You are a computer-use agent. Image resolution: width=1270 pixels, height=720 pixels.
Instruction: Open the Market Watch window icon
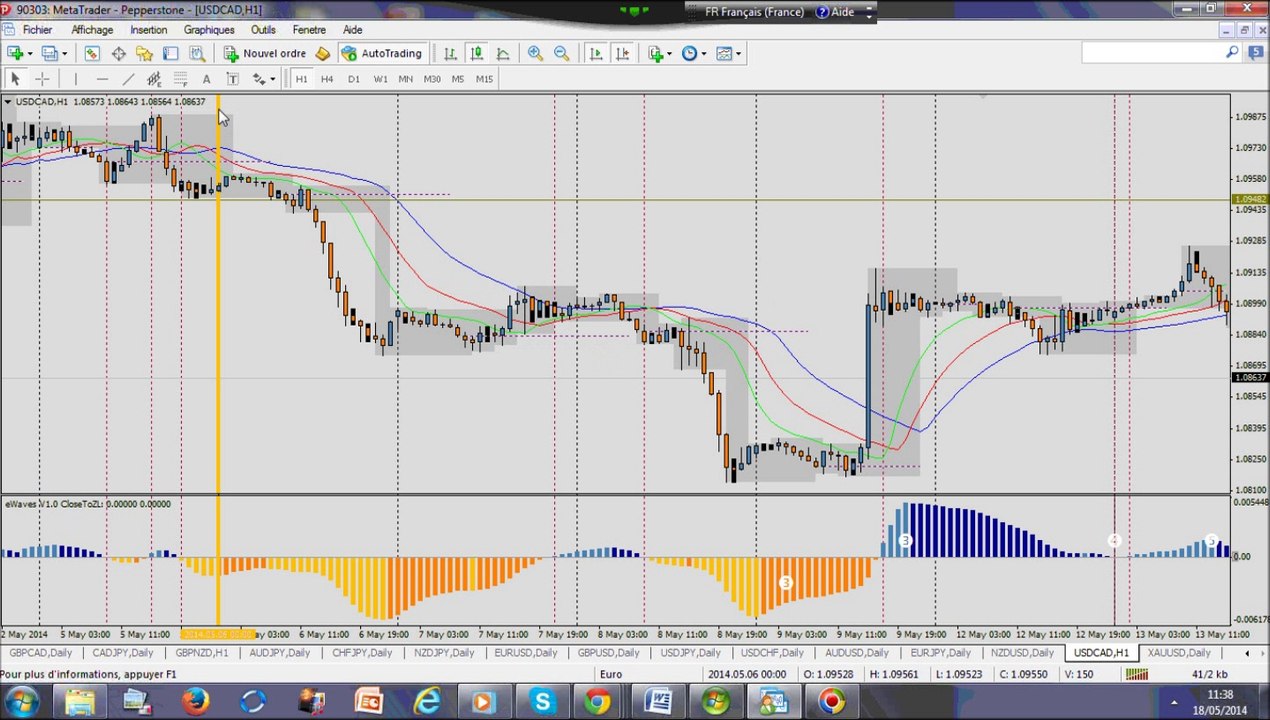coord(92,53)
